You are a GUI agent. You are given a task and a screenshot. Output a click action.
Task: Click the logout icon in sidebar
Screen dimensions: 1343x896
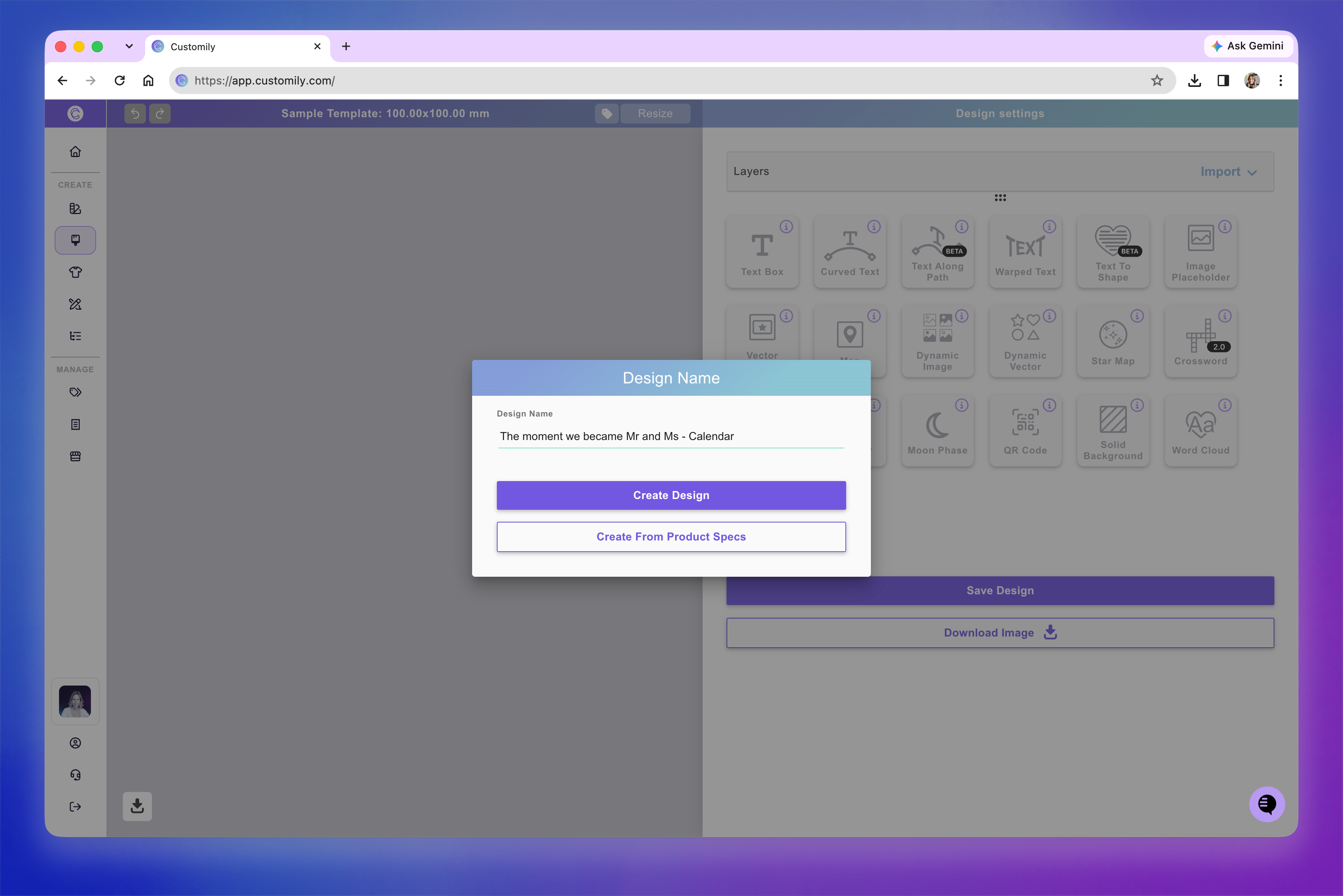click(x=75, y=806)
